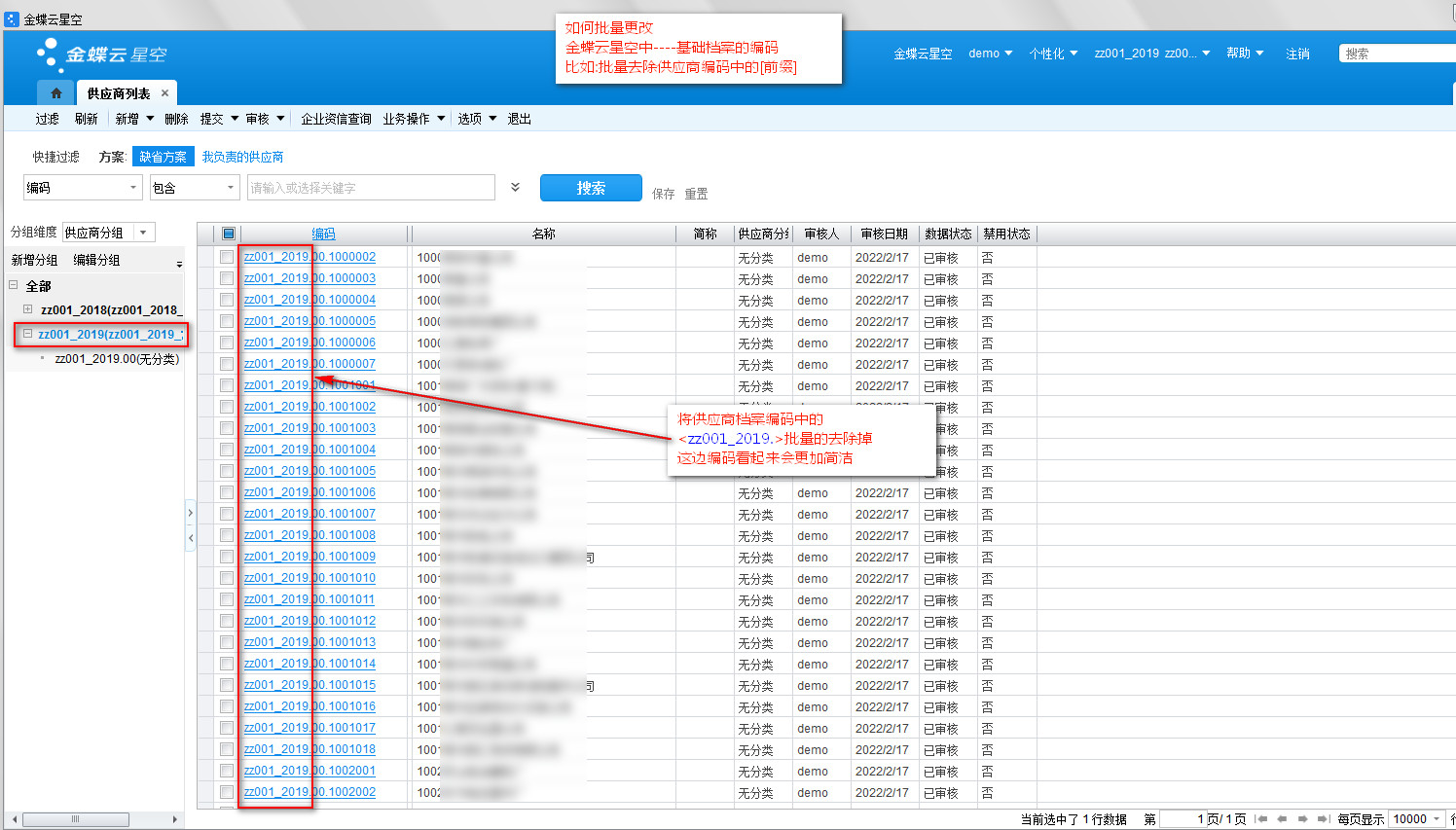1456x830 pixels.
Task: Open the 编码 filter field dropdown
Action: click(x=133, y=188)
